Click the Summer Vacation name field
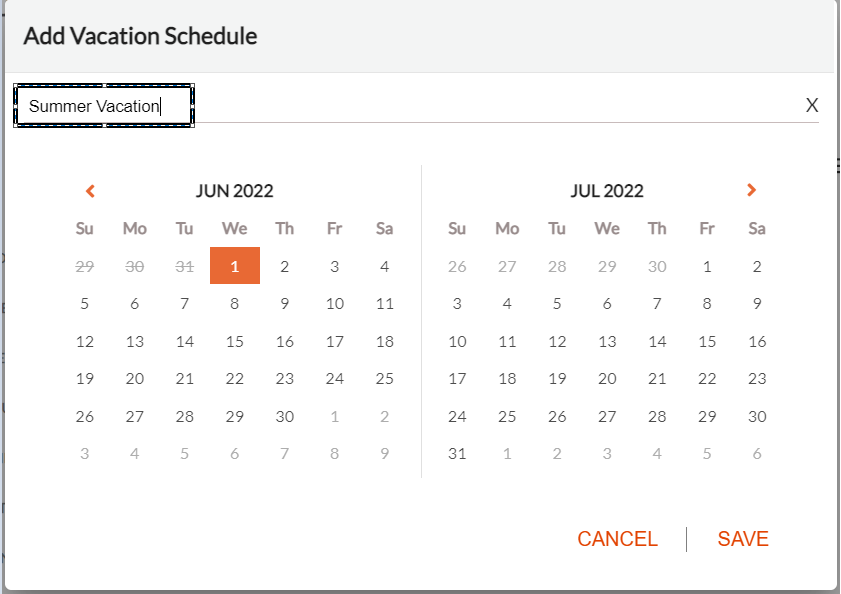841x594 pixels. click(x=104, y=106)
